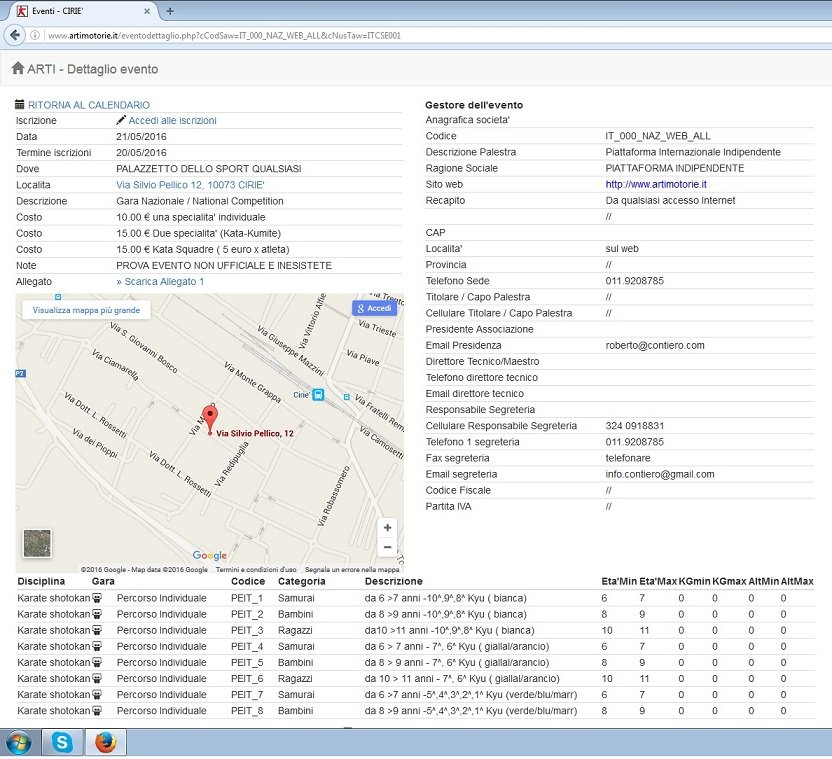Zoom out on the map
The width and height of the screenshot is (832, 759).
click(x=387, y=547)
